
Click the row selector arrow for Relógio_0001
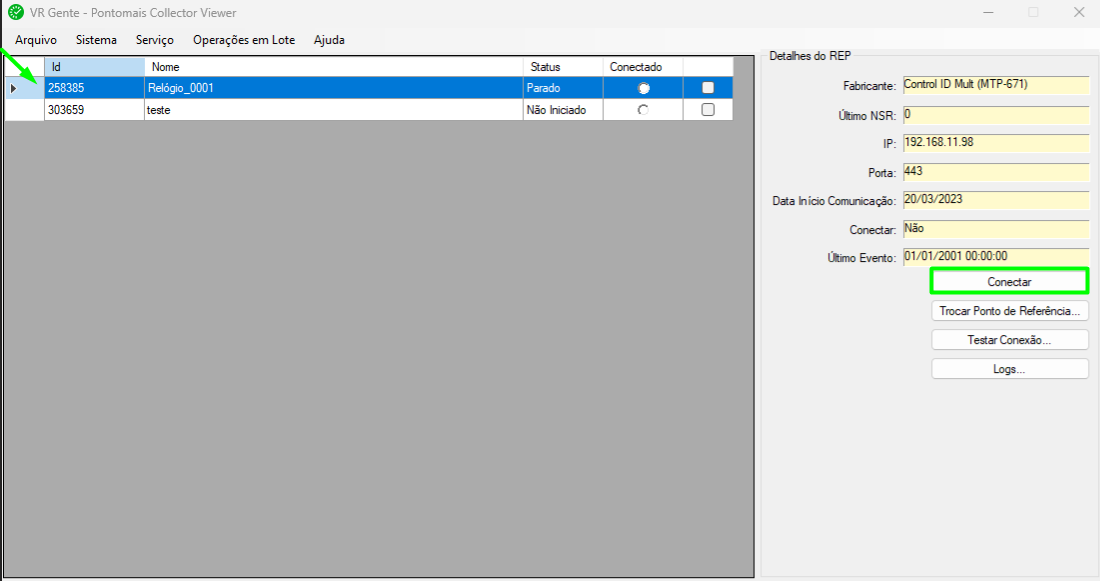pyautogui.click(x=14, y=88)
